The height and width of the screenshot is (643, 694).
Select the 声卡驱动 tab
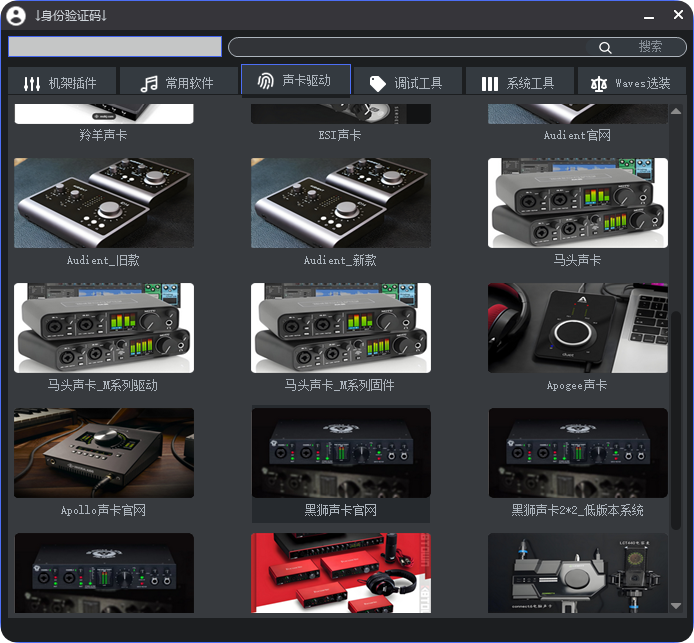pos(296,80)
